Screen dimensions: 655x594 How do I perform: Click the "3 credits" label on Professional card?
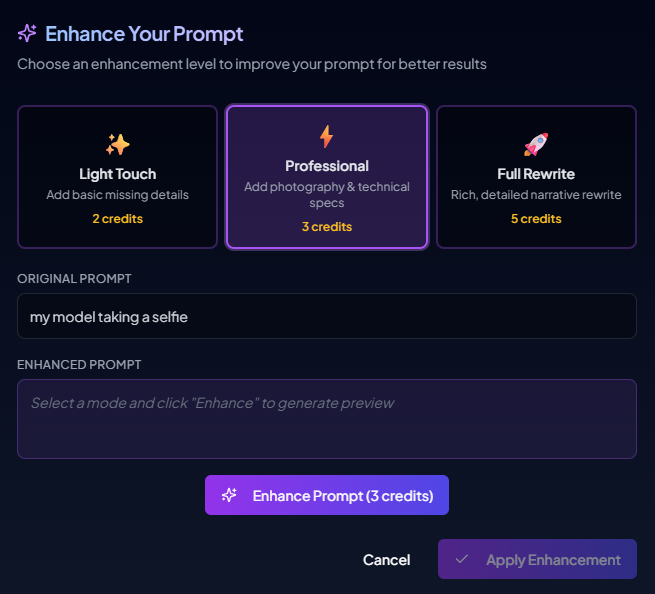327,227
